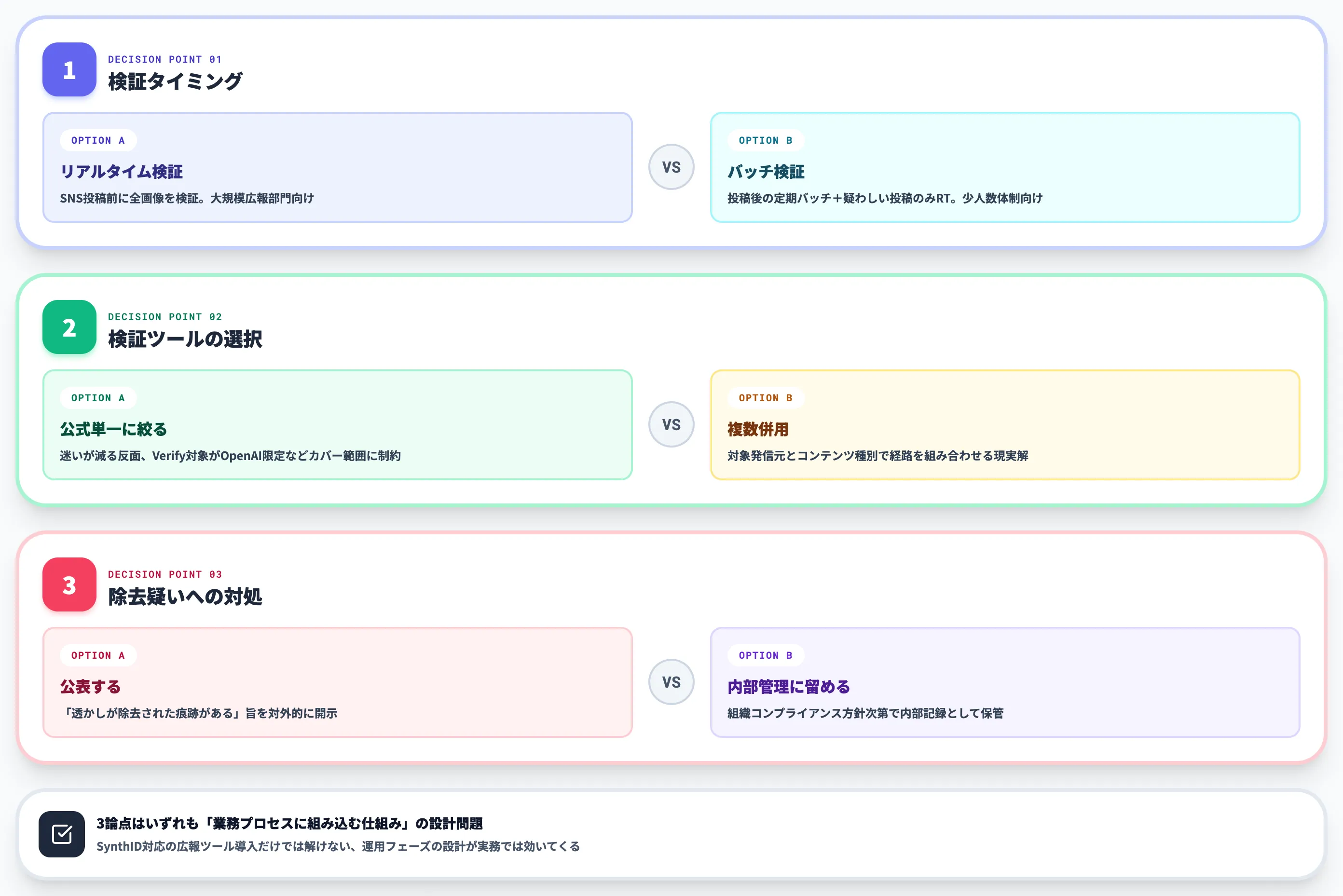1343x896 pixels.
Task: Click the red number 3 badge
Action: pos(69,584)
